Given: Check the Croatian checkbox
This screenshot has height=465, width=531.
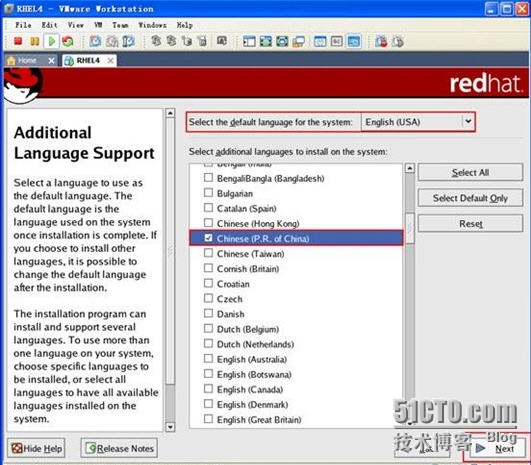Looking at the screenshot, I should (x=208, y=283).
